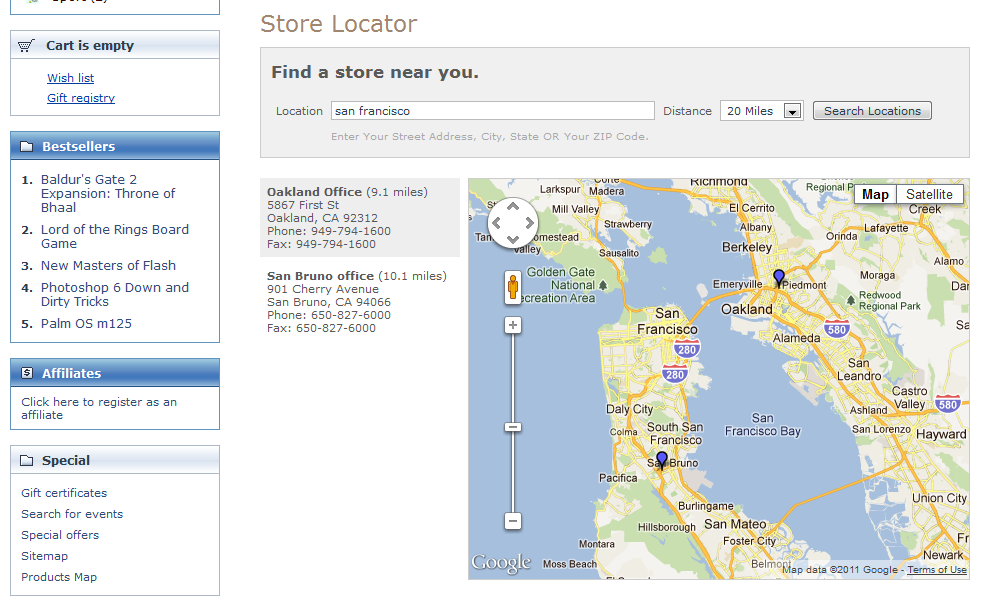This screenshot has height=611, width=982.
Task: Pan the map down with arrow
Action: [x=513, y=239]
